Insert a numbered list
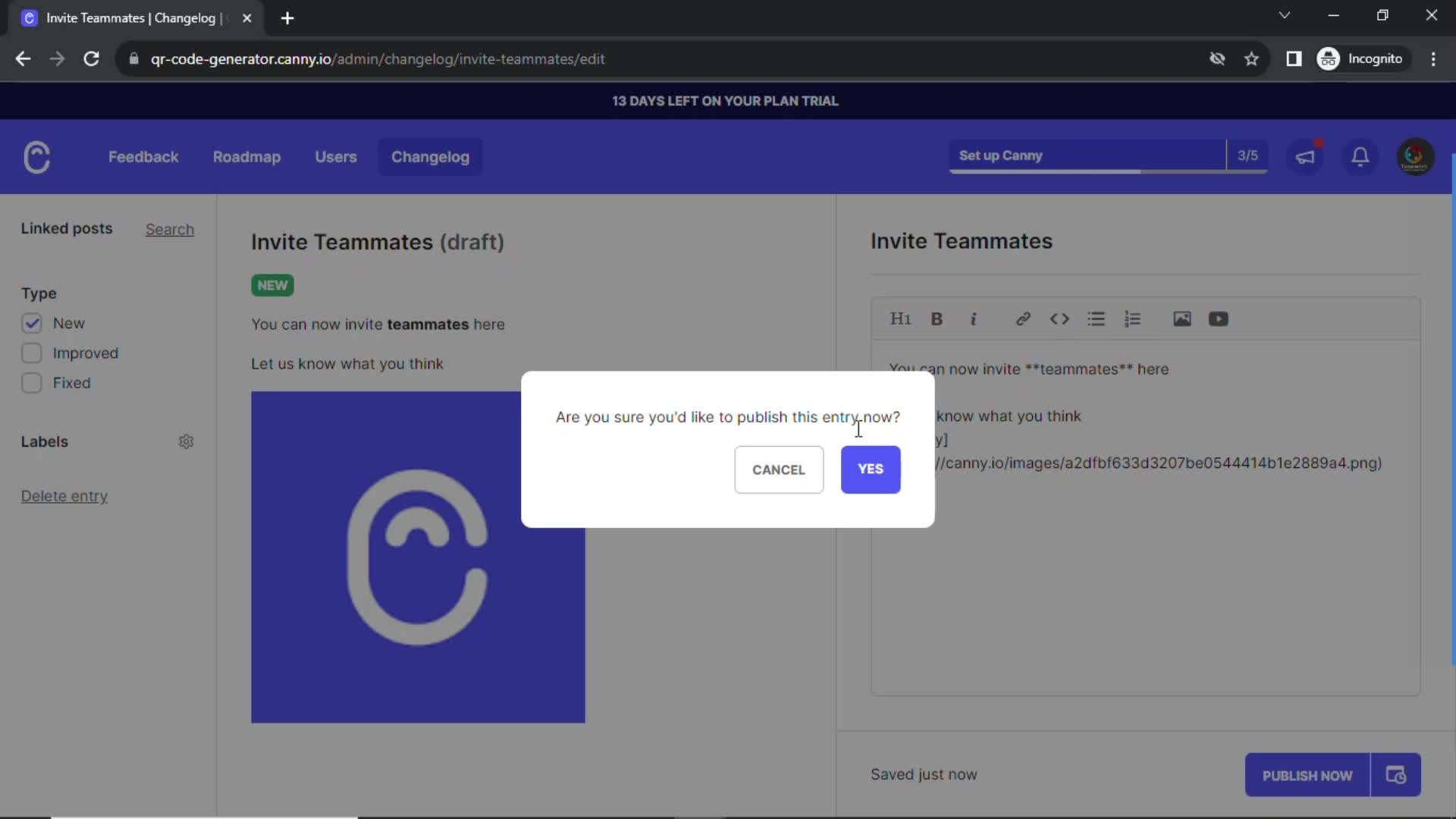 point(1132,318)
